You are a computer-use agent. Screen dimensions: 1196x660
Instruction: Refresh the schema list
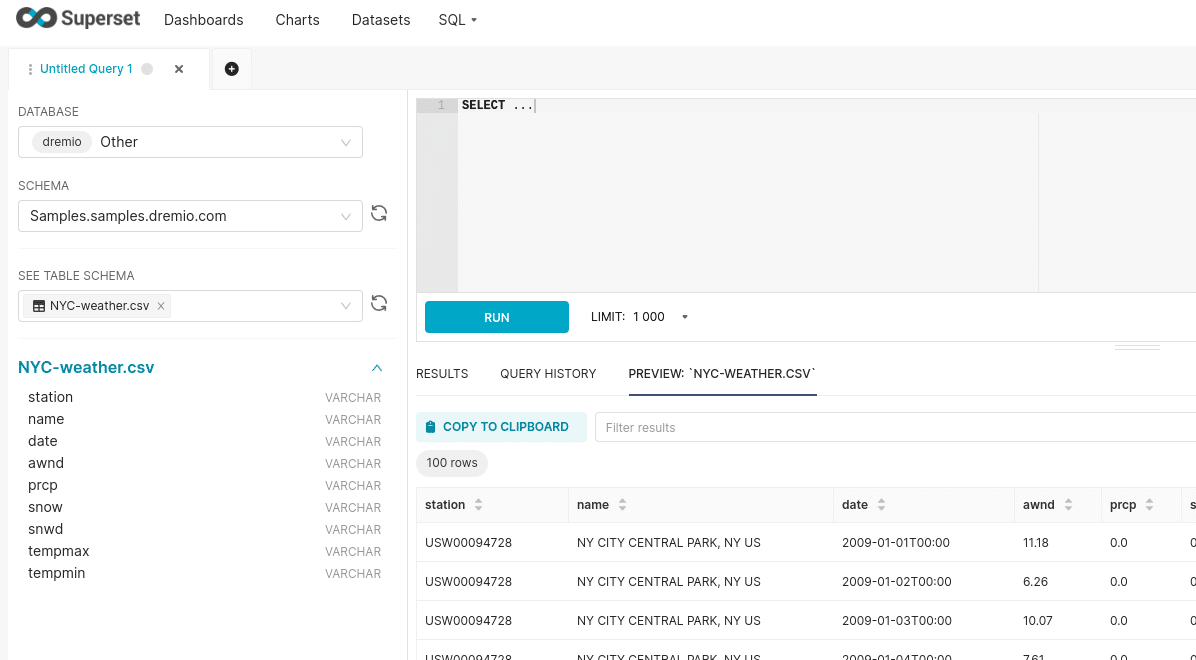[379, 214]
